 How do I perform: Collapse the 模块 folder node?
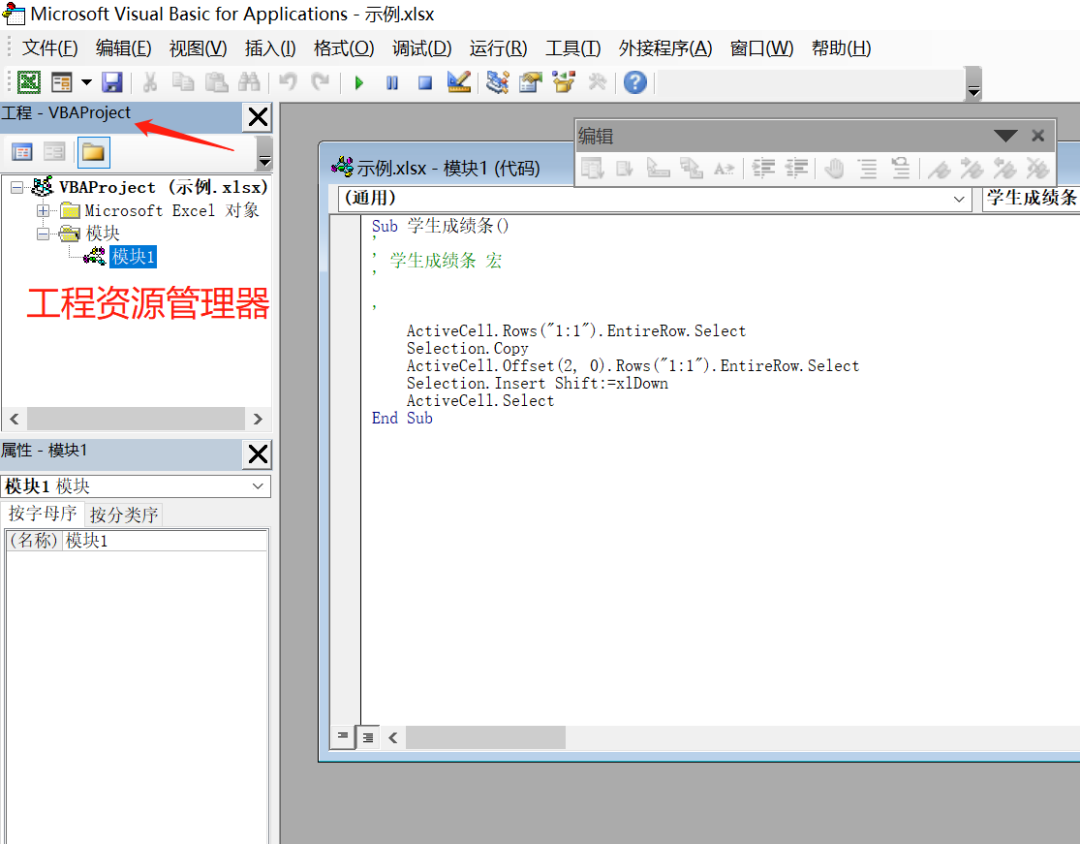[x=43, y=234]
